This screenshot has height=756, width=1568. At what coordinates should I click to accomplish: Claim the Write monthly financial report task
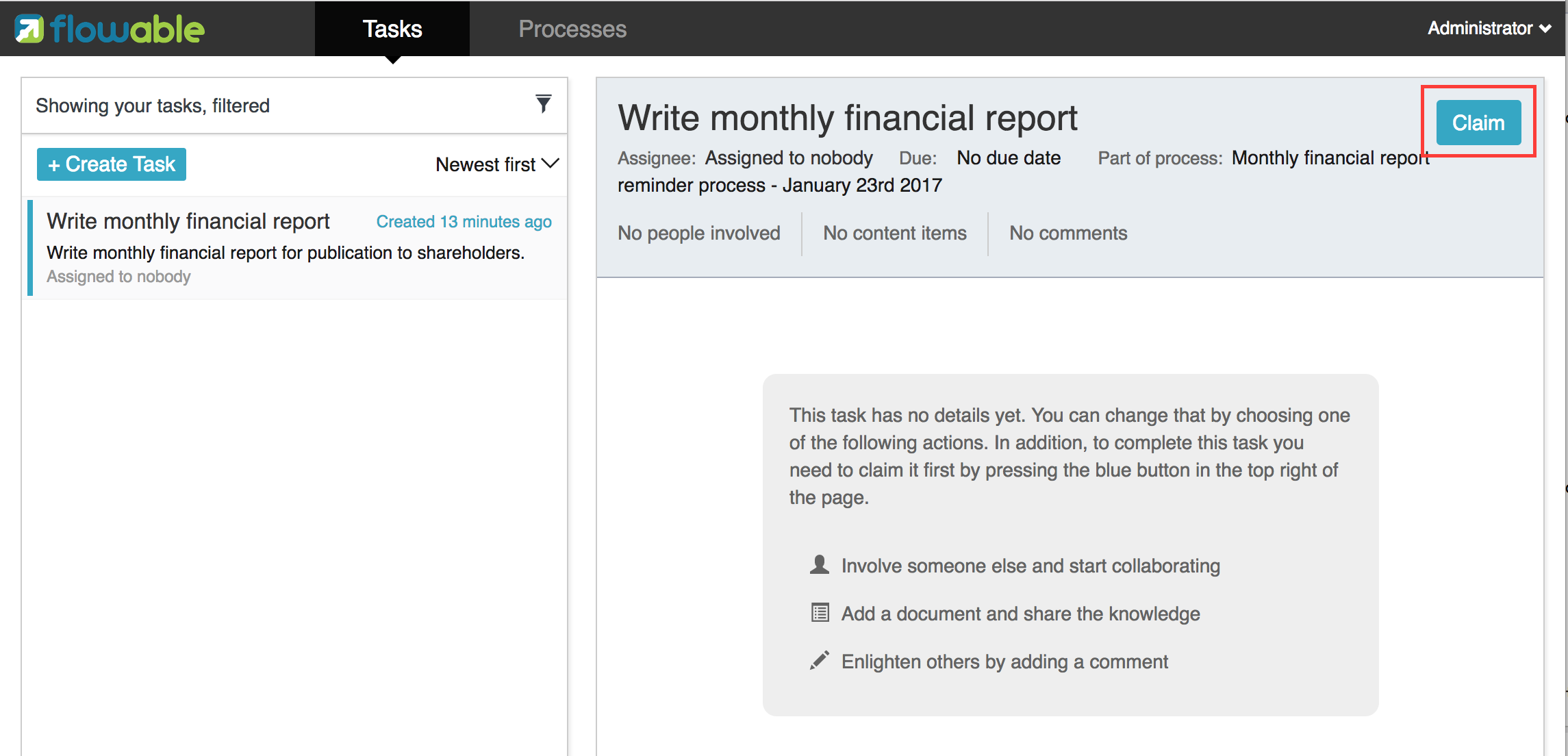(x=1478, y=123)
